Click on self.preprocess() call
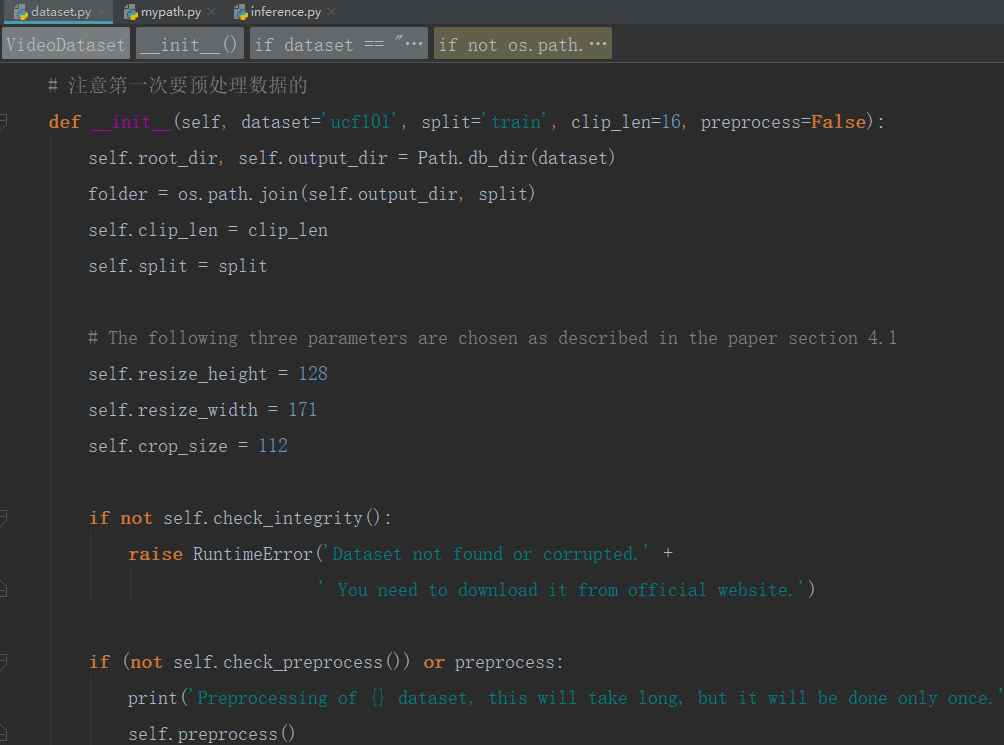This screenshot has height=745, width=1004. point(211,733)
